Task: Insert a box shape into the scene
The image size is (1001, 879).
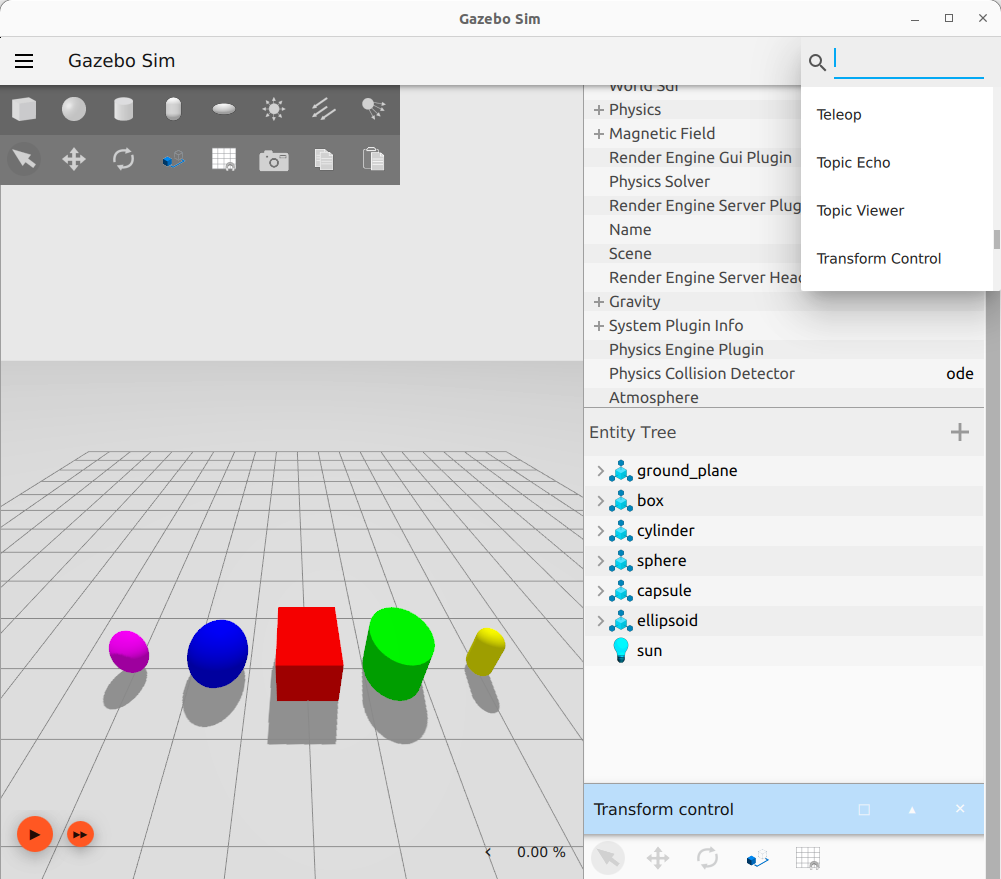Action: pos(24,109)
